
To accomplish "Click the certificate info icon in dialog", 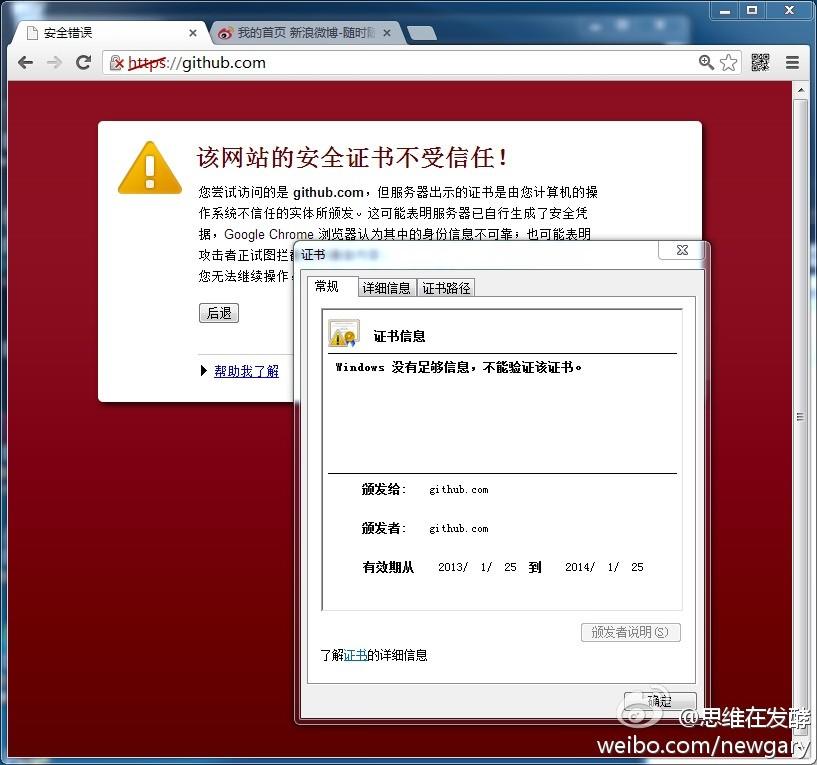I will coord(343,334).
